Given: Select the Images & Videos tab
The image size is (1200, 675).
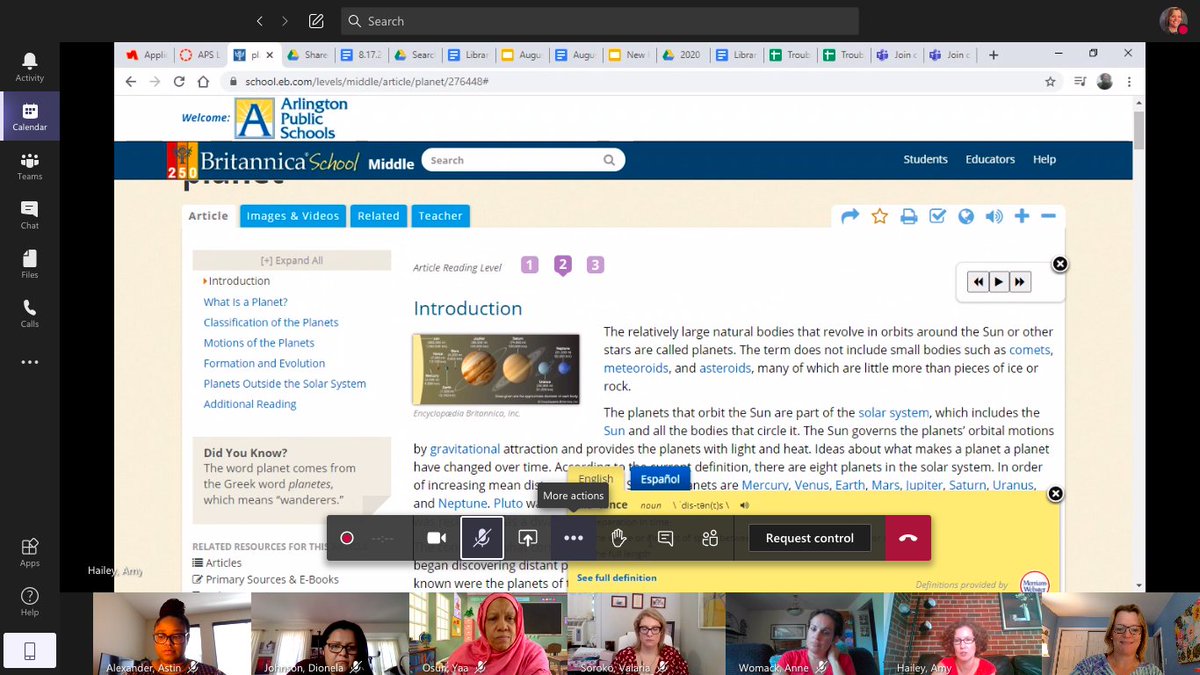Looking at the screenshot, I should pos(293,216).
